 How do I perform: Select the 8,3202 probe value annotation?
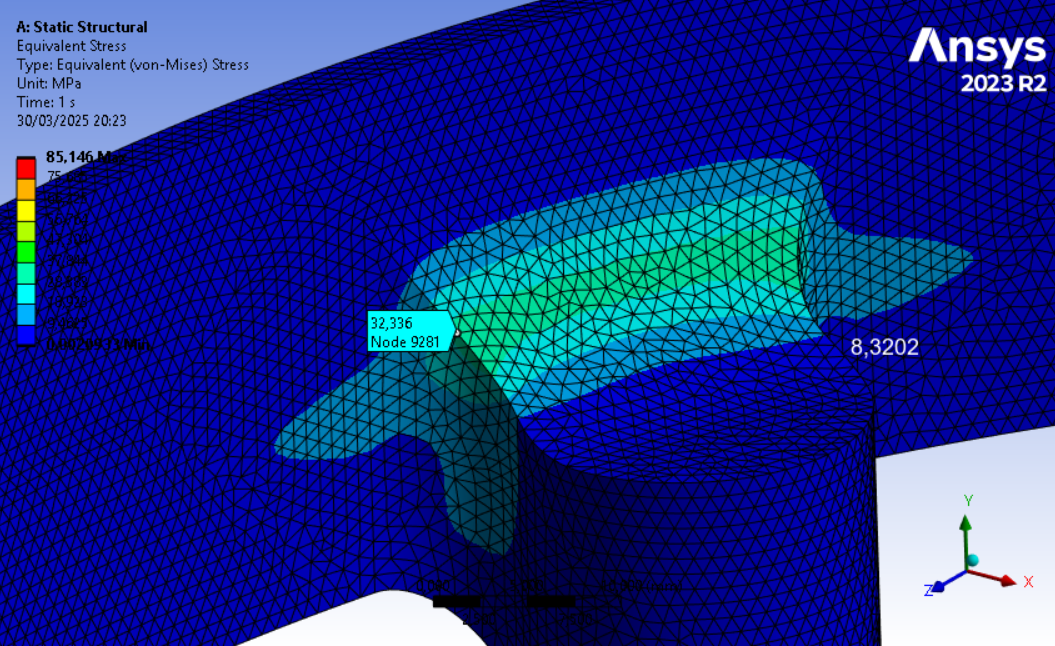coord(884,348)
